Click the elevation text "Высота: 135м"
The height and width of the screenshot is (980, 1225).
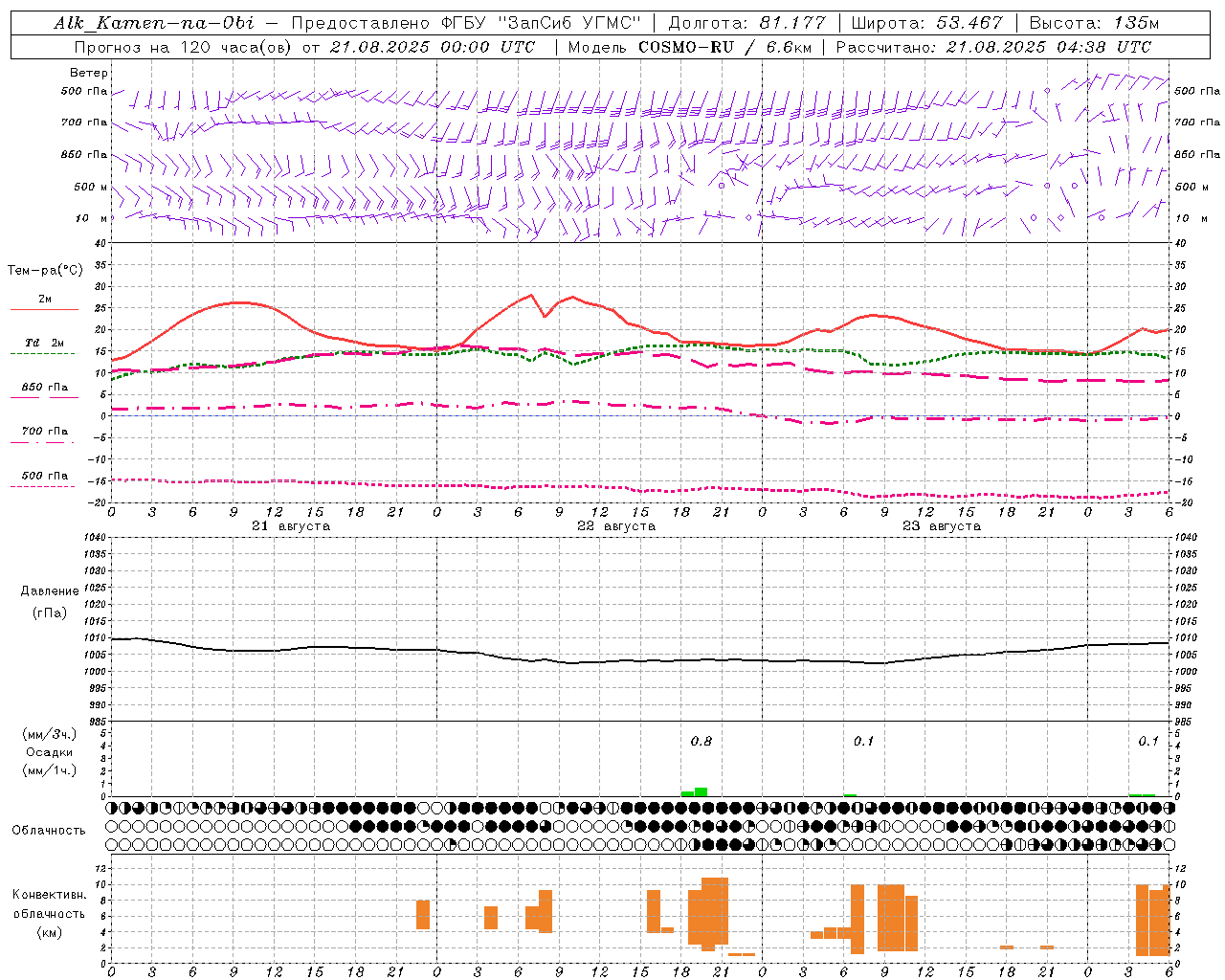pos(1094,23)
